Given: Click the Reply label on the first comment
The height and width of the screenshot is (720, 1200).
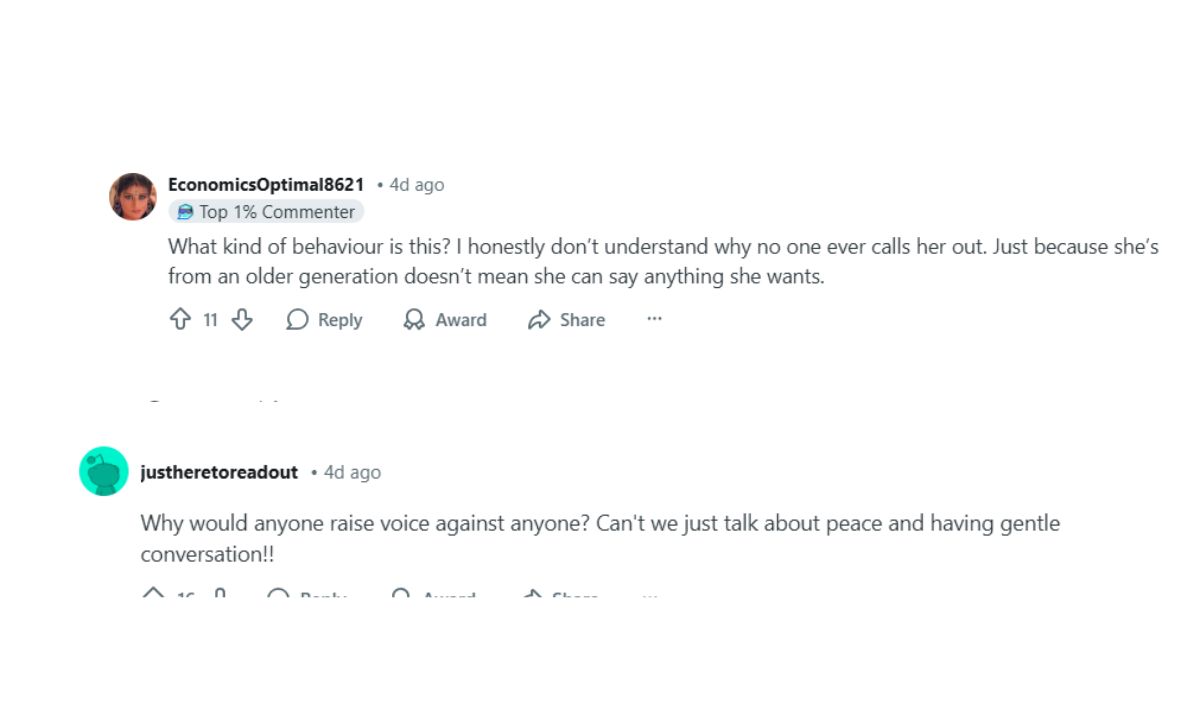Looking at the screenshot, I should (x=338, y=319).
